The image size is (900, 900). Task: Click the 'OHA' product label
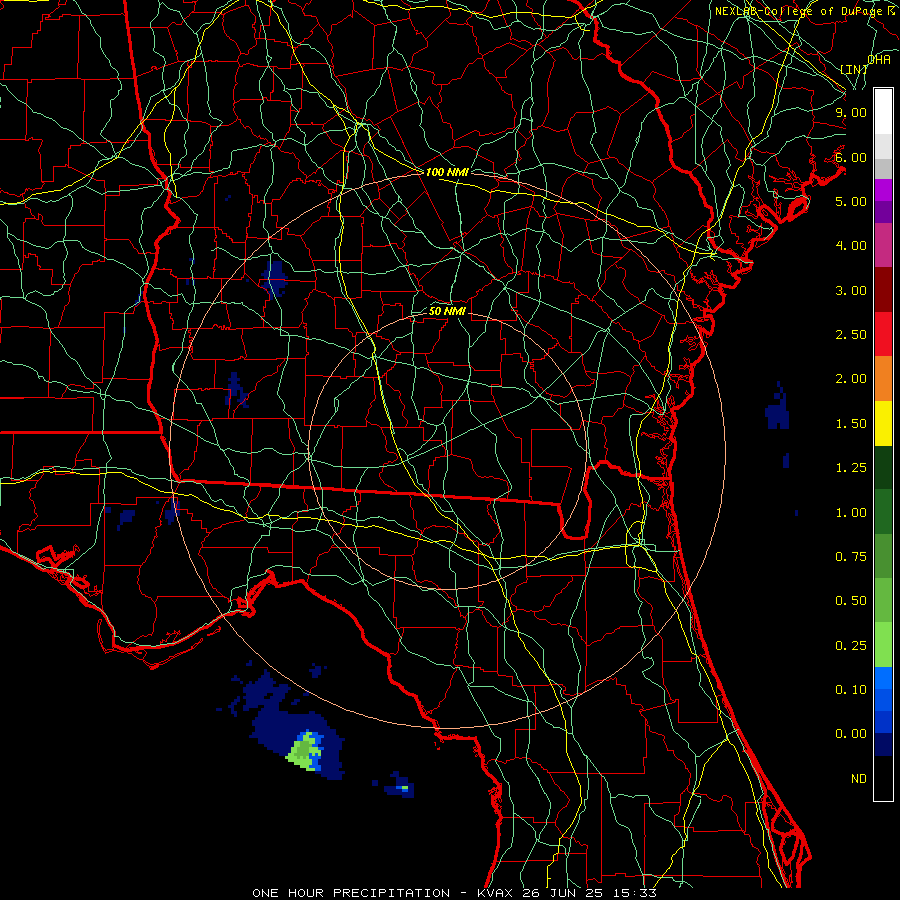(879, 59)
